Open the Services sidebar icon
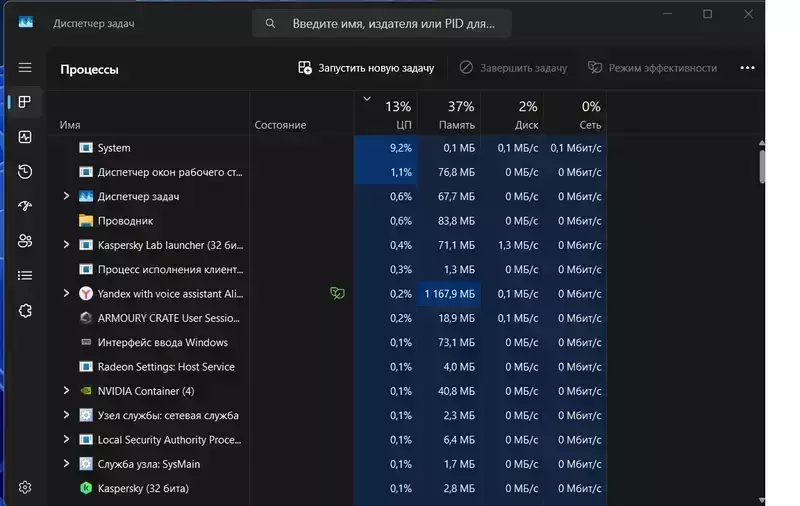 [x=24, y=311]
